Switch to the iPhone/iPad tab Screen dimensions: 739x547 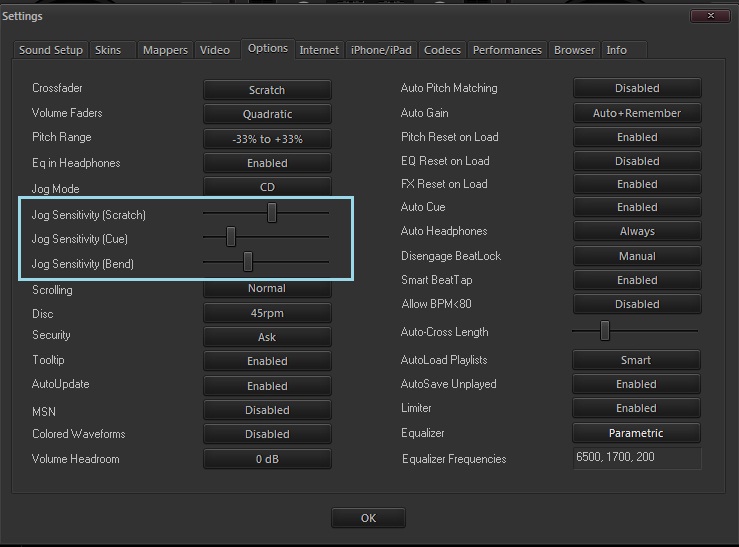pos(381,50)
